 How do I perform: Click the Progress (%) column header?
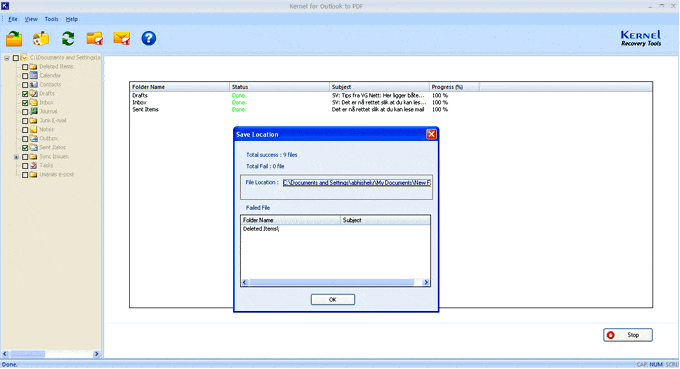tap(454, 87)
